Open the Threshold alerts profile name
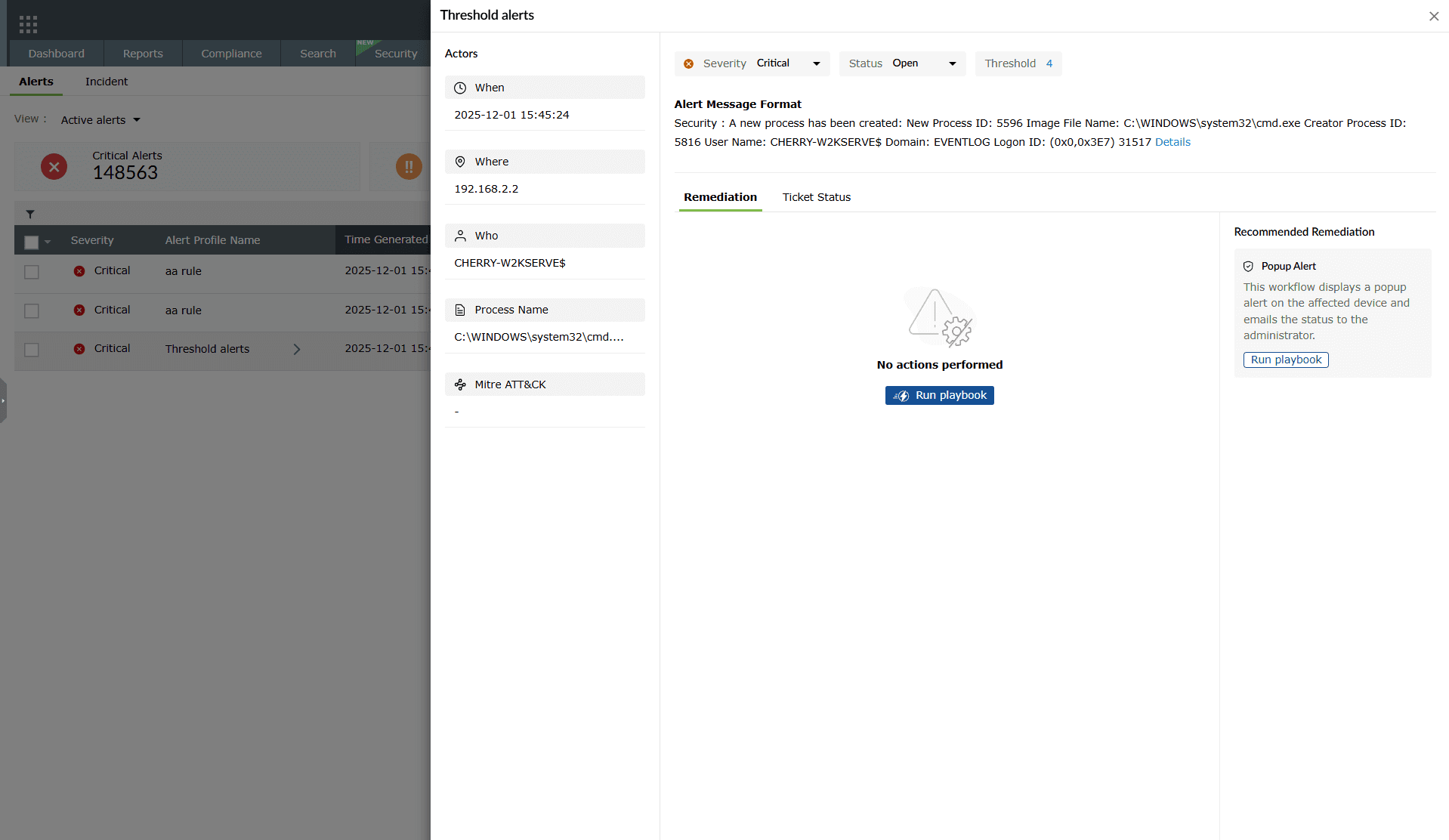Viewport: 1449px width, 840px height. pos(207,349)
